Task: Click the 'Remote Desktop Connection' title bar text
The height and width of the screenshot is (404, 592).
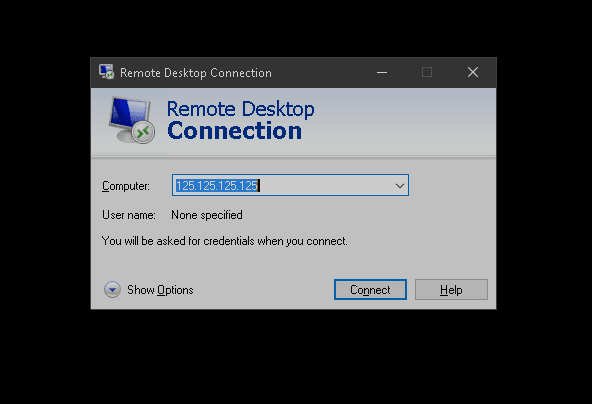Action: [x=196, y=72]
